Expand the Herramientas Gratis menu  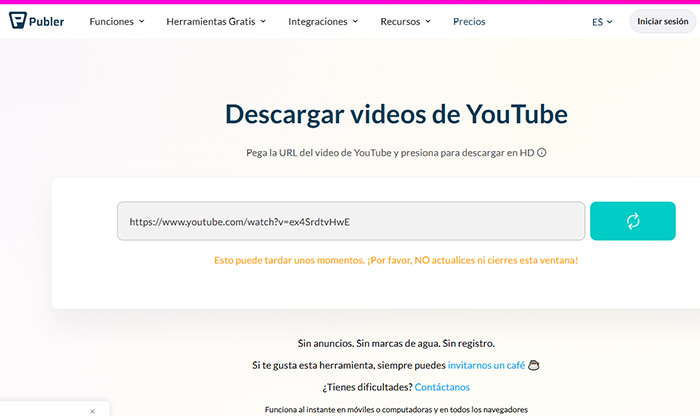pos(216,21)
